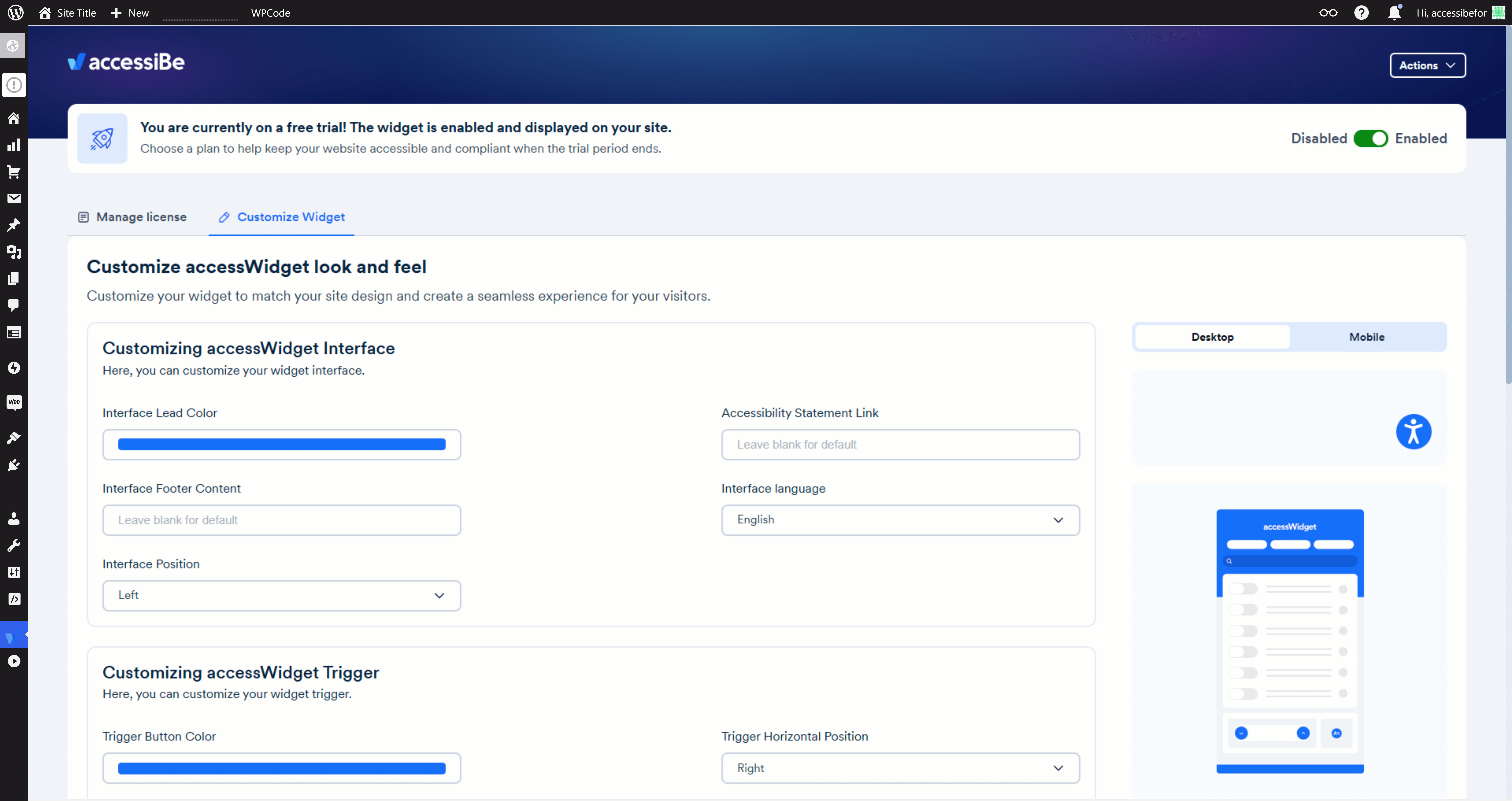
Task: Select the Desktop preview tab
Action: pyautogui.click(x=1213, y=337)
